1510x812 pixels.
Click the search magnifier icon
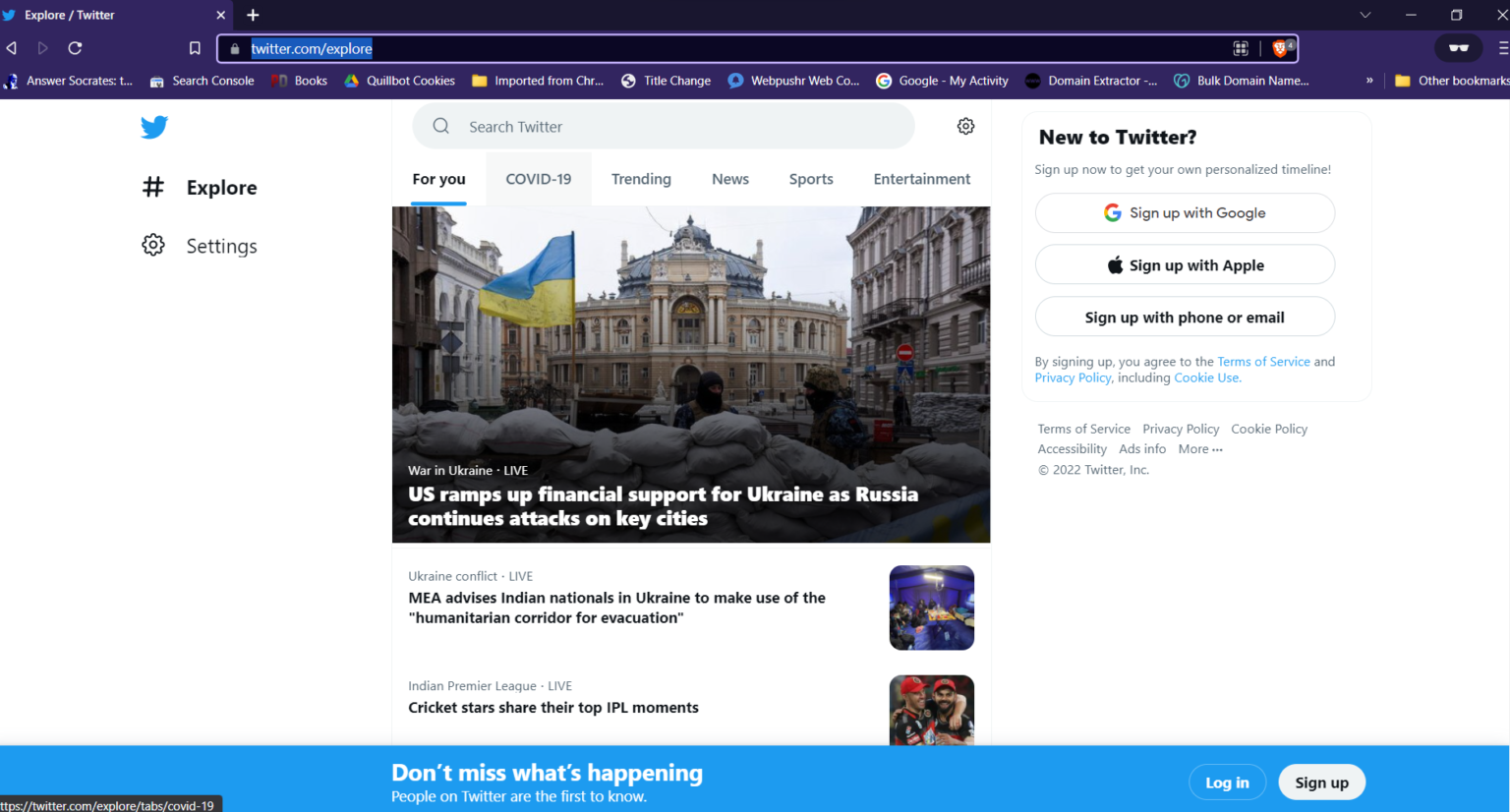441,126
